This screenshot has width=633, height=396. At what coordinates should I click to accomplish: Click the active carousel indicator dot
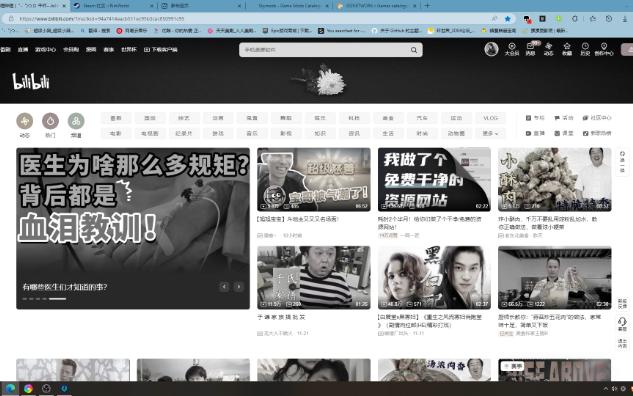point(57,299)
